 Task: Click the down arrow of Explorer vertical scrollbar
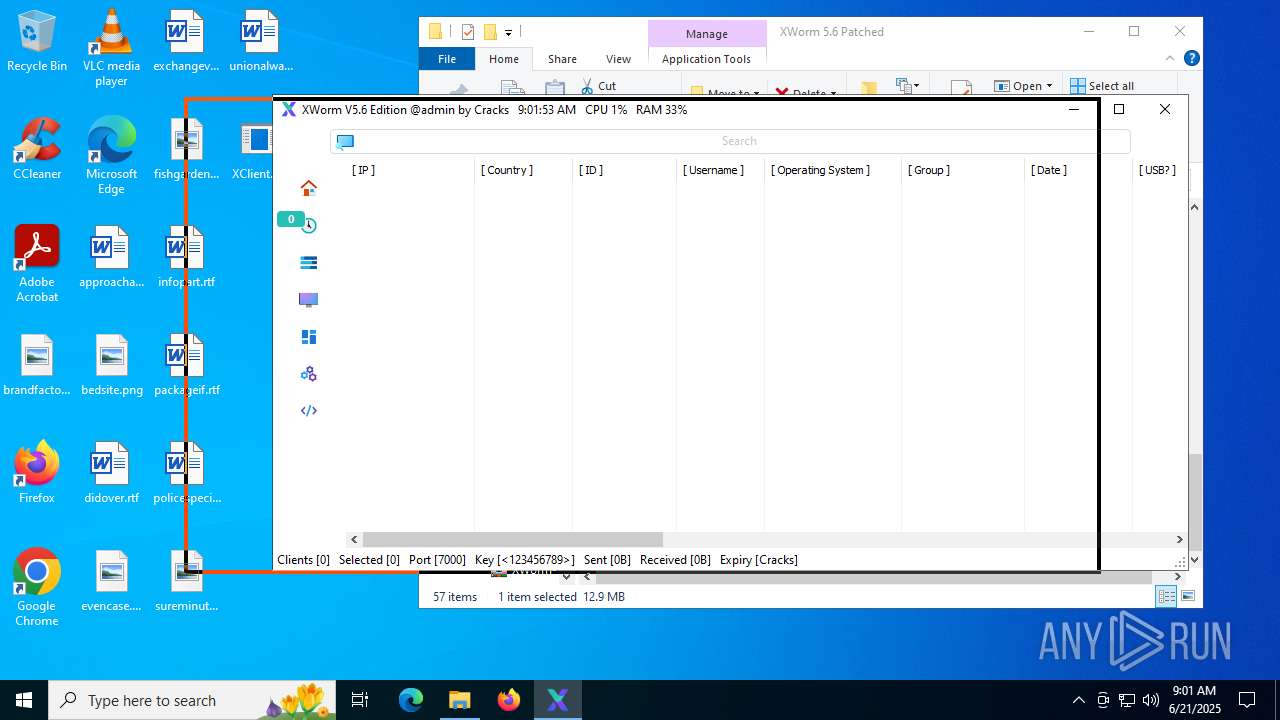[1195, 560]
